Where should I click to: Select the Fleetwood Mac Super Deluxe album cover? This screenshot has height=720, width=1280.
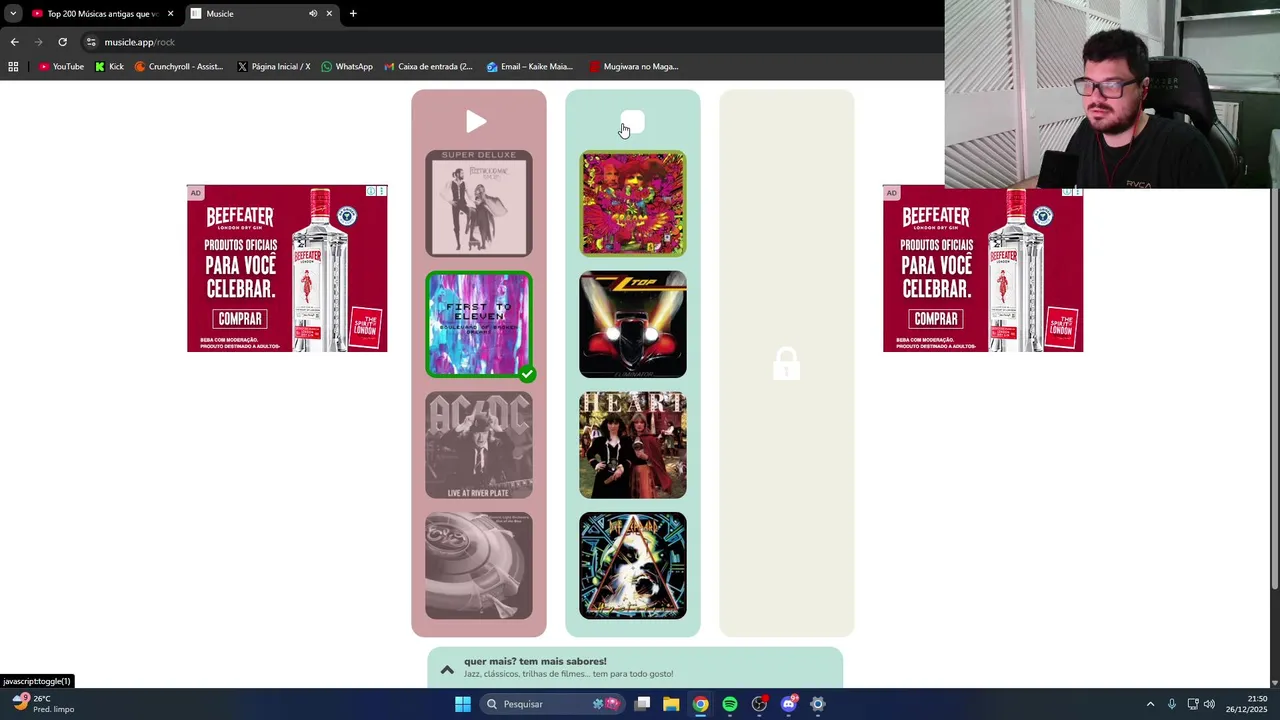479,203
